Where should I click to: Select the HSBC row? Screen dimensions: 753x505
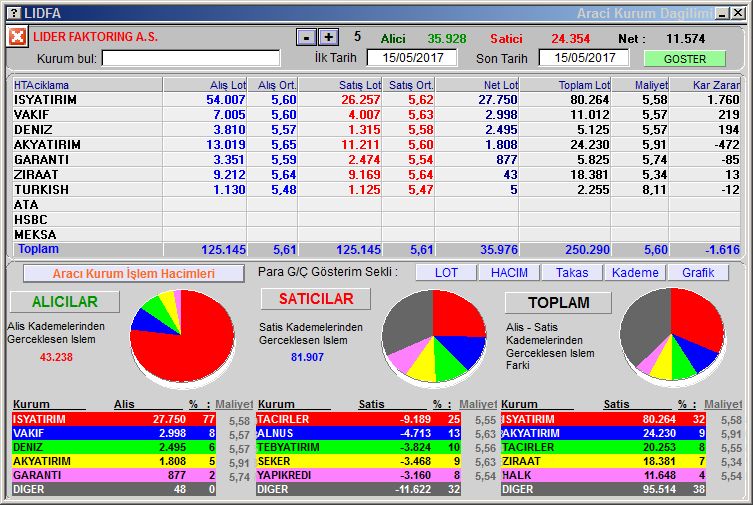coord(376,219)
